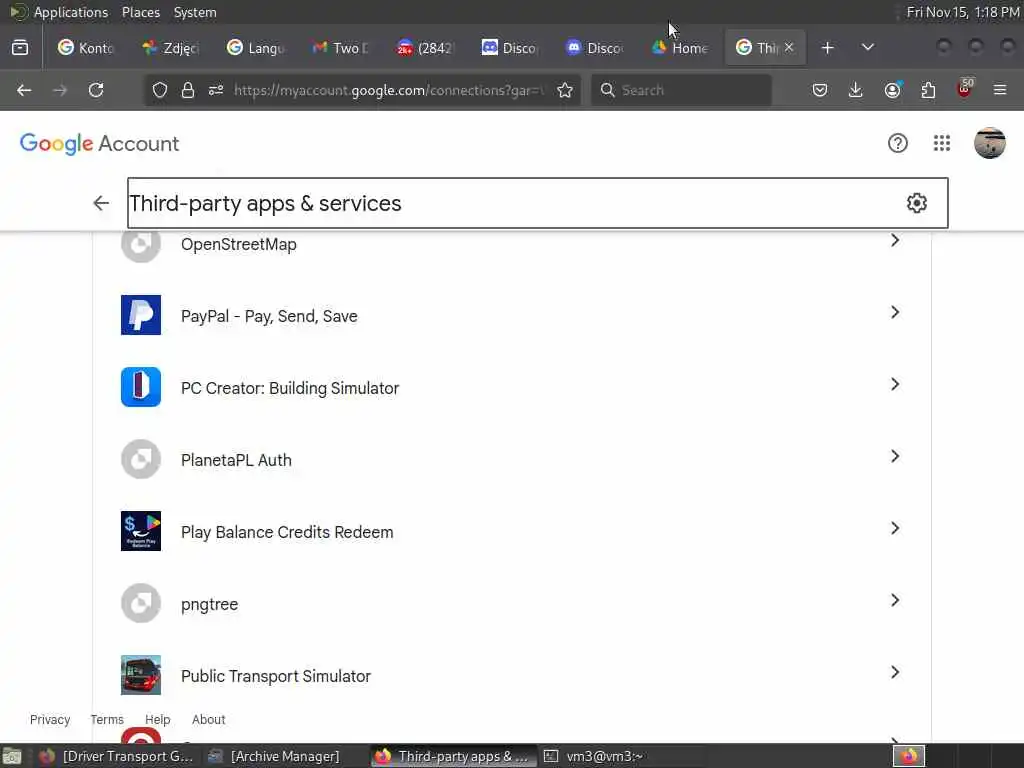Expand the Public Transport Simulator chevron
Screen dimensions: 1024x768
tap(895, 672)
